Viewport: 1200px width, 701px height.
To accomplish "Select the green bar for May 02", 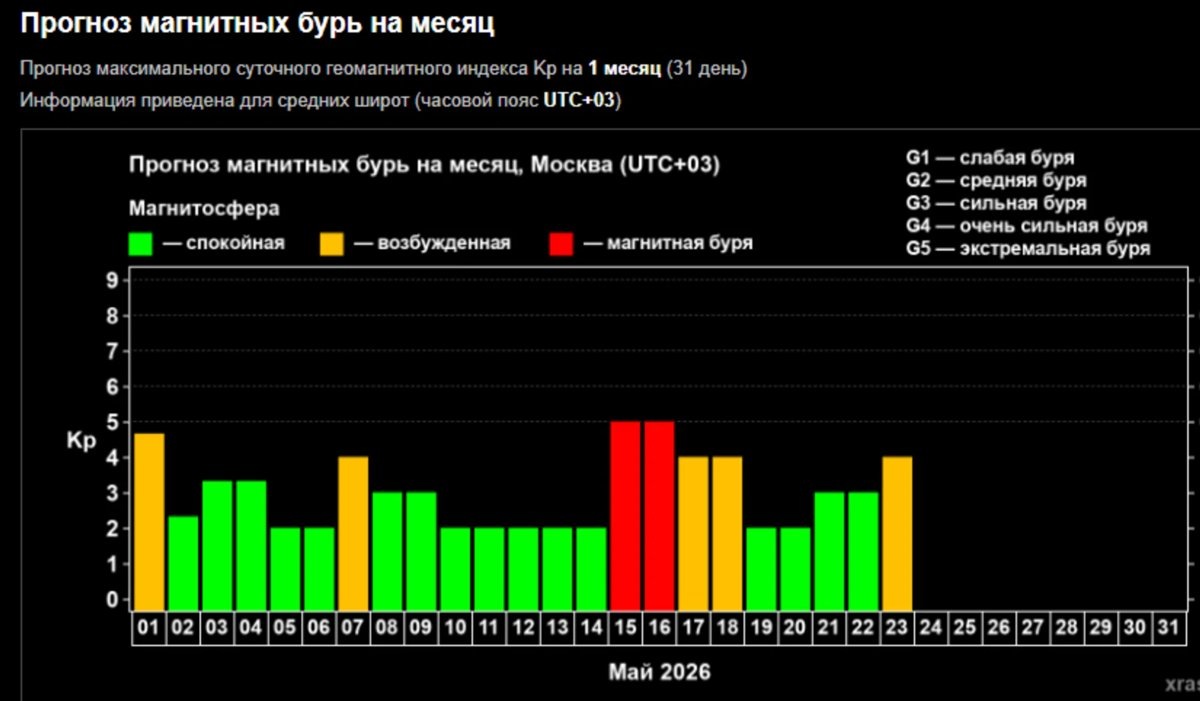I will [183, 562].
